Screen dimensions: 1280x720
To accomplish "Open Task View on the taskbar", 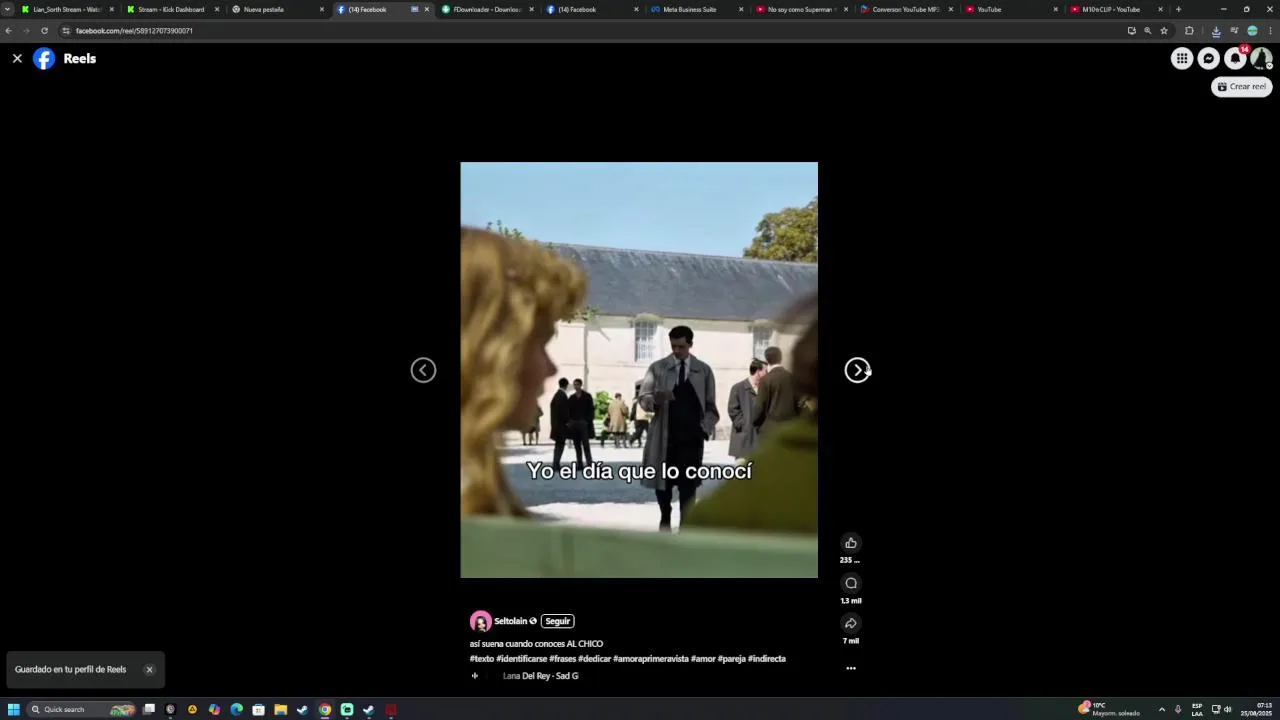I will [x=149, y=709].
